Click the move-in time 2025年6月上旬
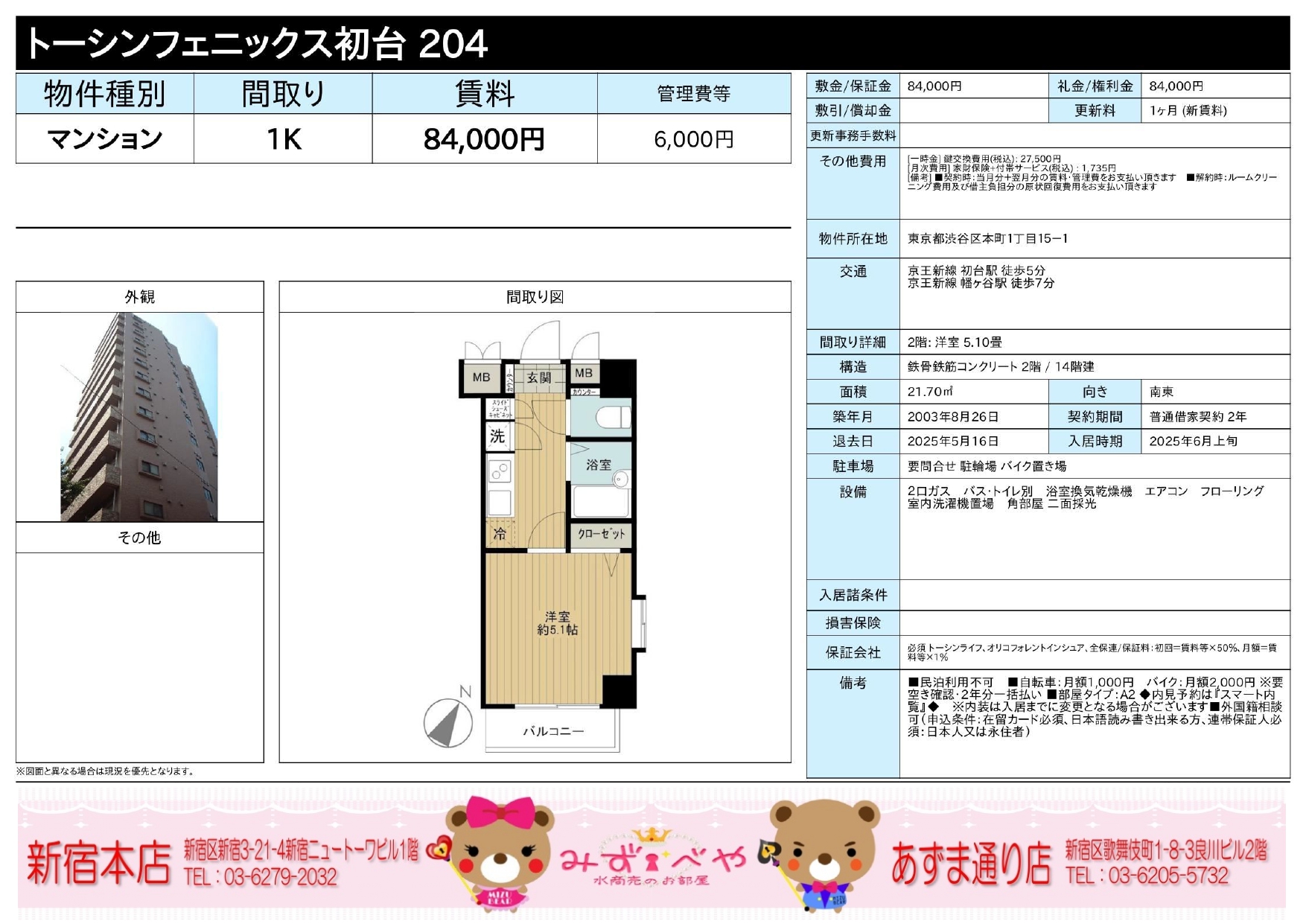This screenshot has width=1306, height=924. [x=1193, y=441]
